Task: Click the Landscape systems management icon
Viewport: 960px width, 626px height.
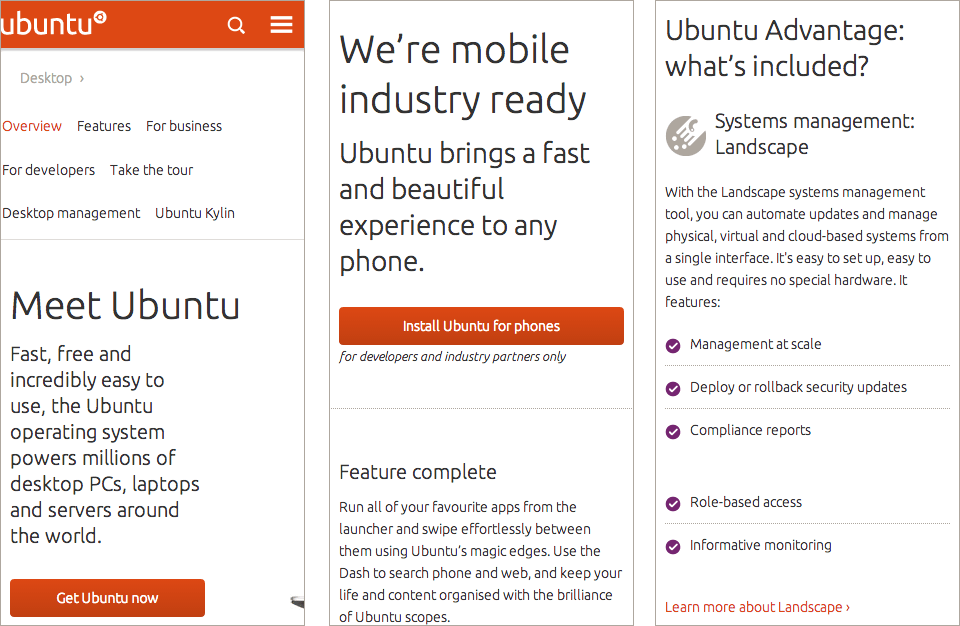Action: 686,135
